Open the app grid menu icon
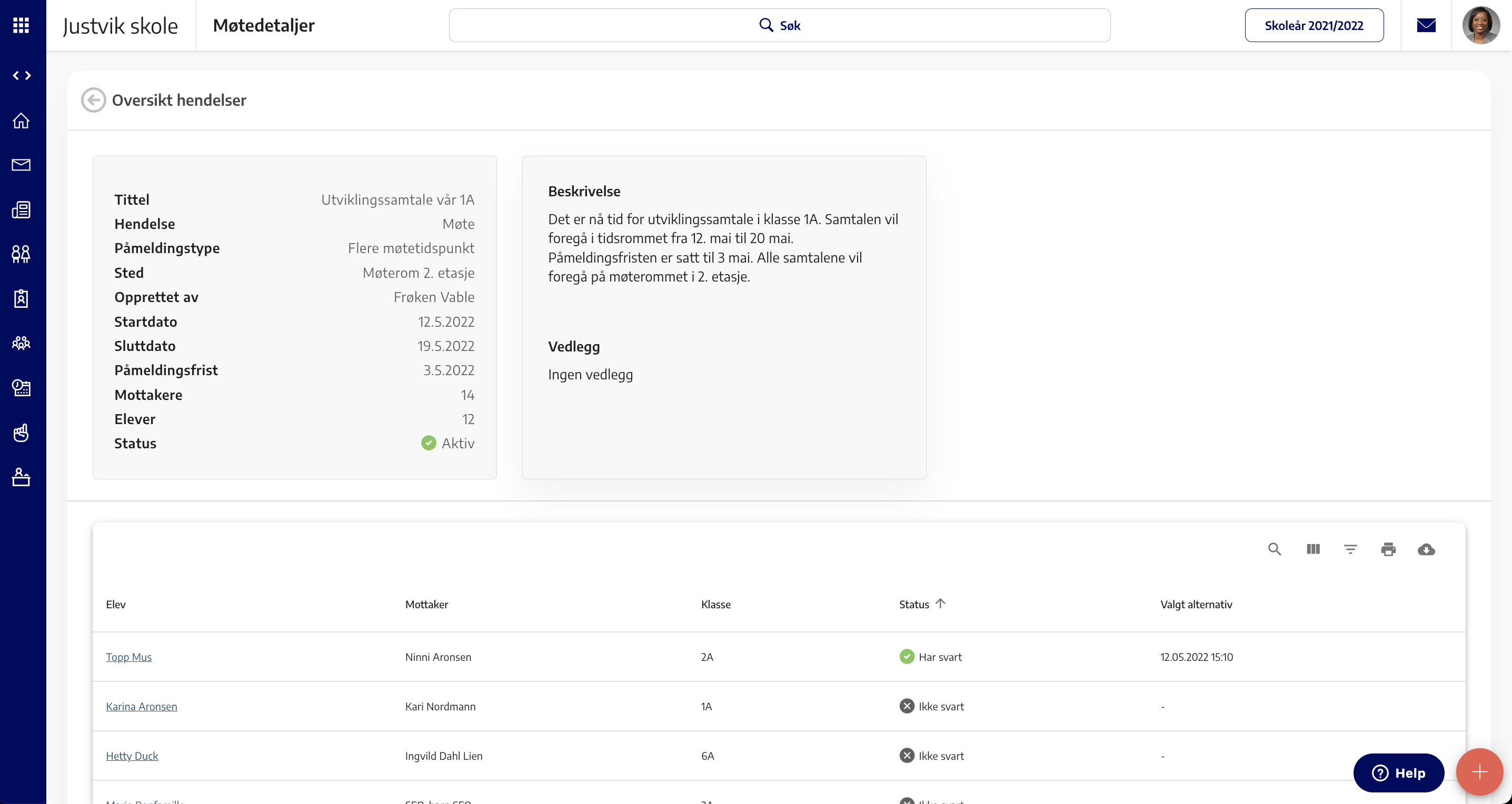 pyautogui.click(x=21, y=25)
